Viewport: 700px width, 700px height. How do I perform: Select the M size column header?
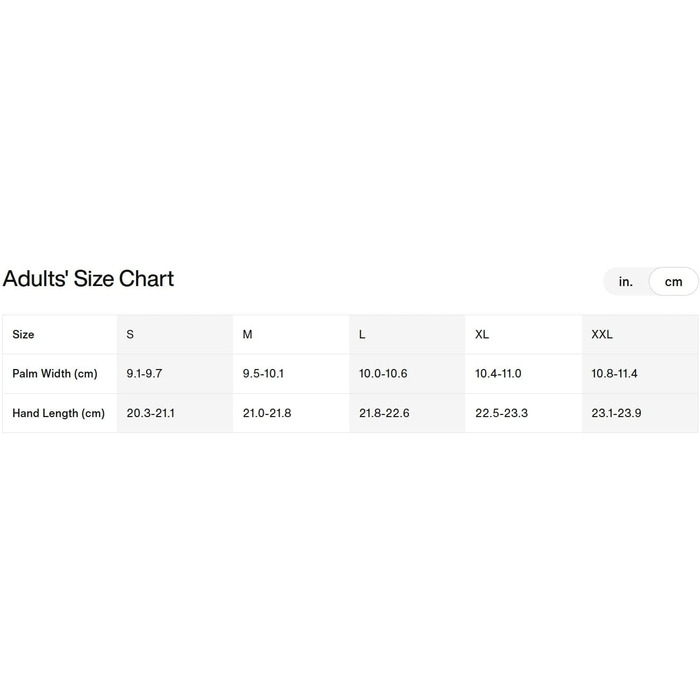(247, 334)
